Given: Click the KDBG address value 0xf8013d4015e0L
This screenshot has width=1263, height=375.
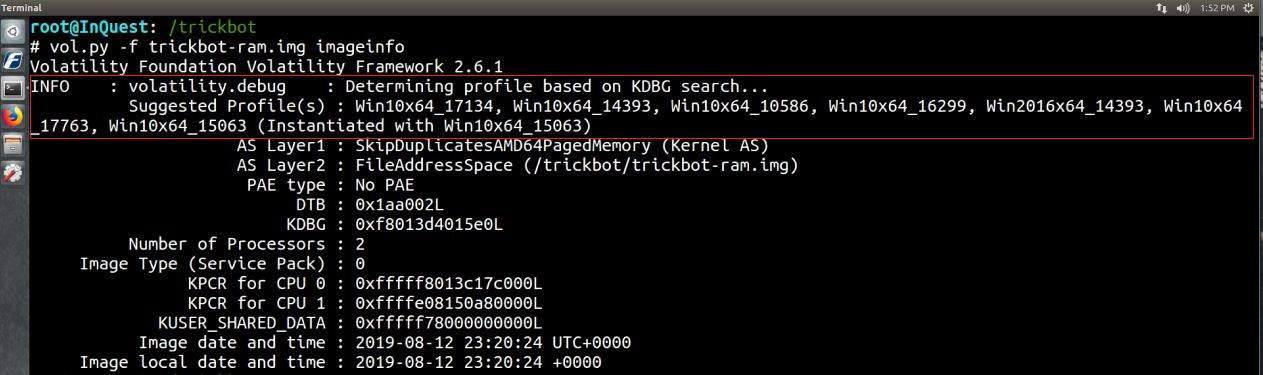Looking at the screenshot, I should pyautogui.click(x=429, y=224).
